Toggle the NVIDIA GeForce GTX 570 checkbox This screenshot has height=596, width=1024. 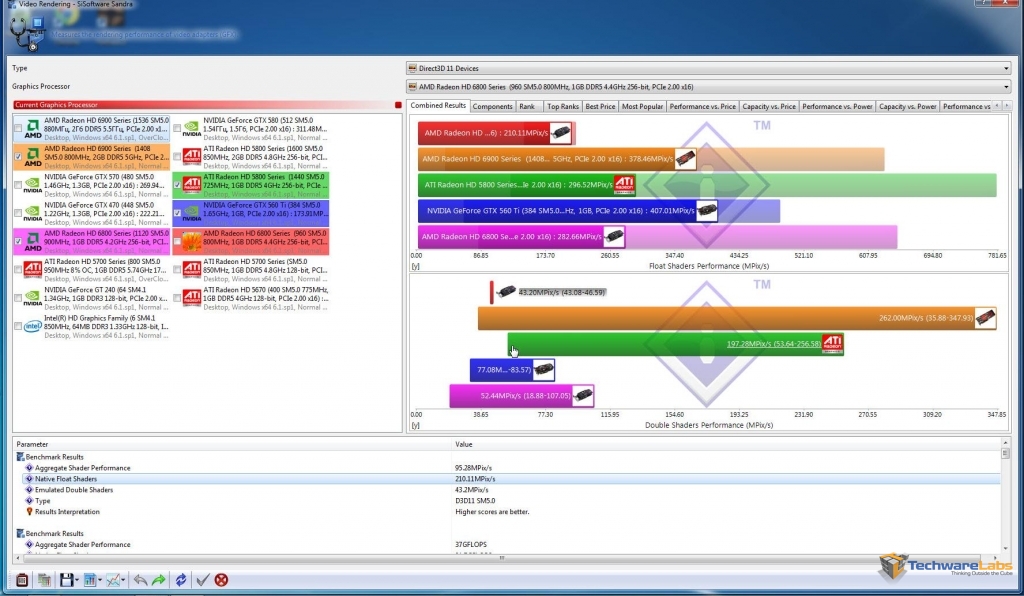[18, 185]
